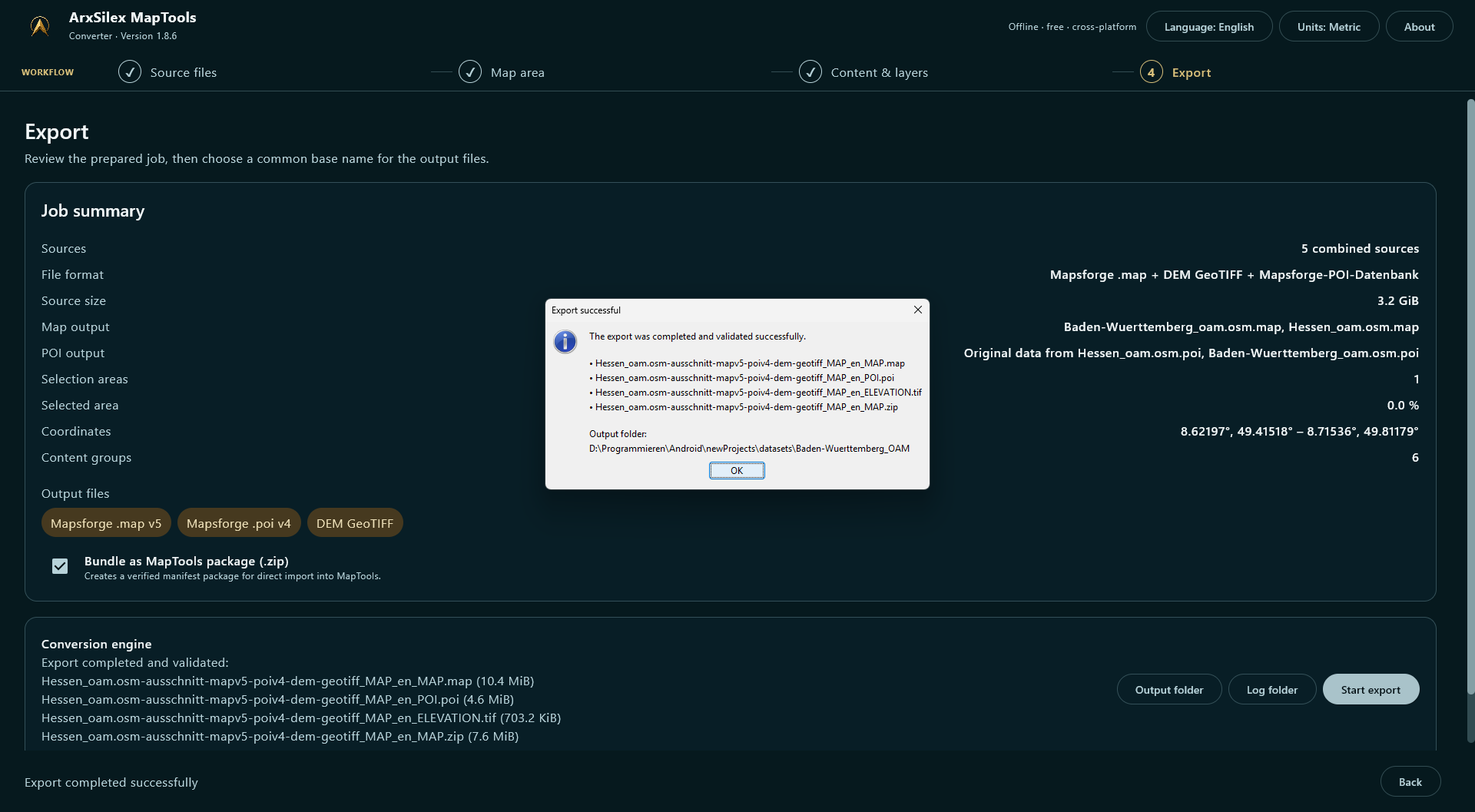Click '5 combined sources' value

1360,249
